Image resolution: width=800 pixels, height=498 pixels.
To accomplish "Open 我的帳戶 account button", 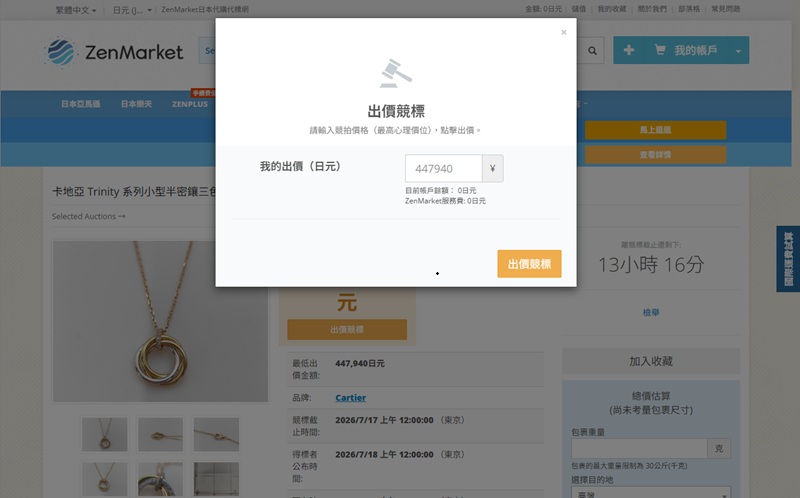I will click(686, 50).
